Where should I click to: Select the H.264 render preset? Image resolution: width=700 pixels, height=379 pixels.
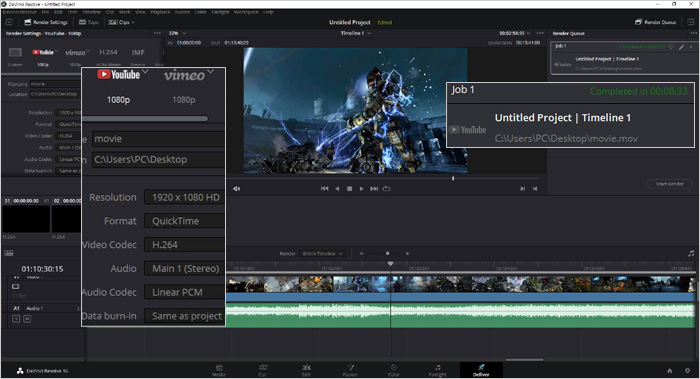(108, 52)
